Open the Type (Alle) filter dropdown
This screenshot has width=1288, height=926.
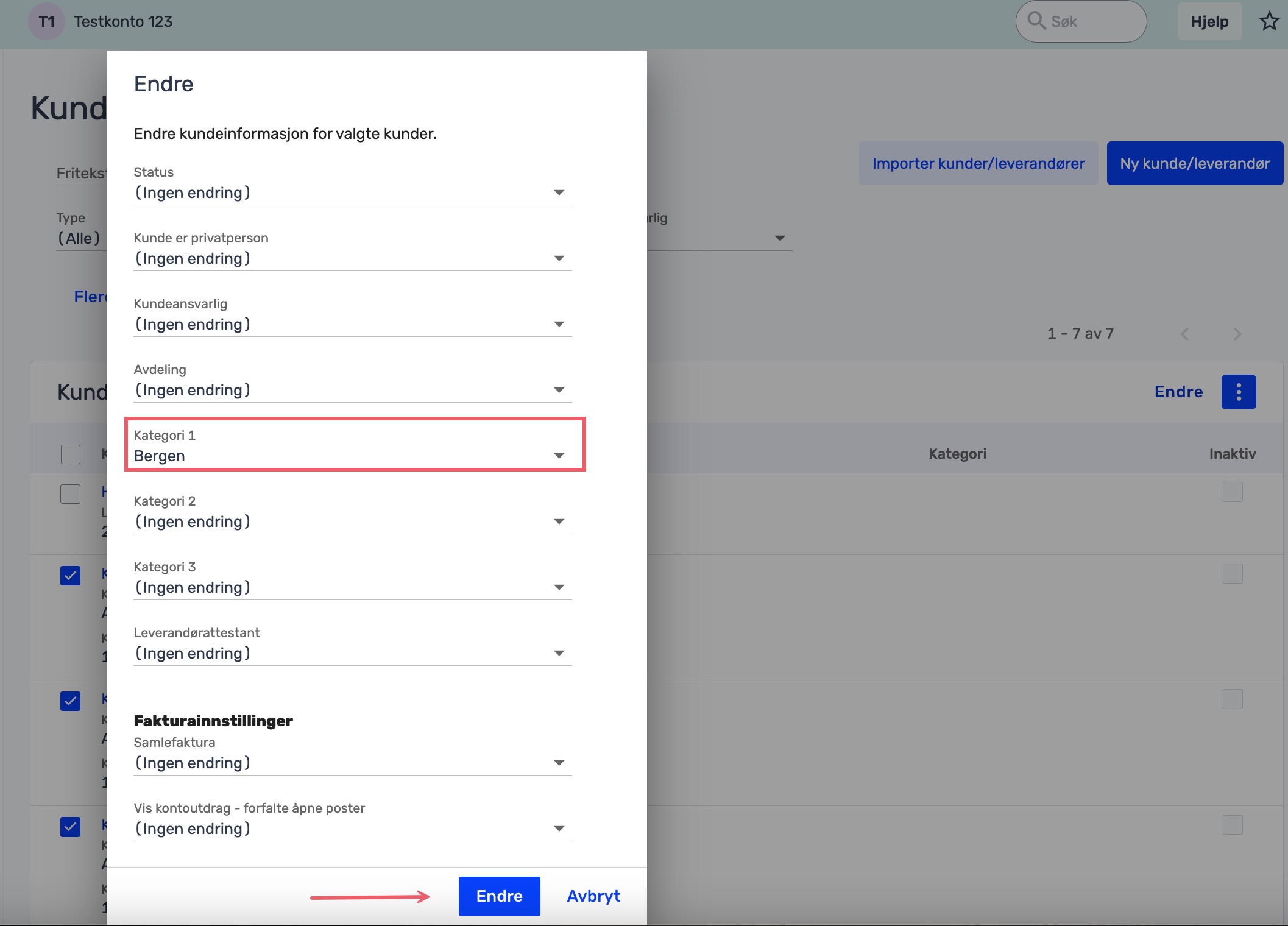point(82,238)
